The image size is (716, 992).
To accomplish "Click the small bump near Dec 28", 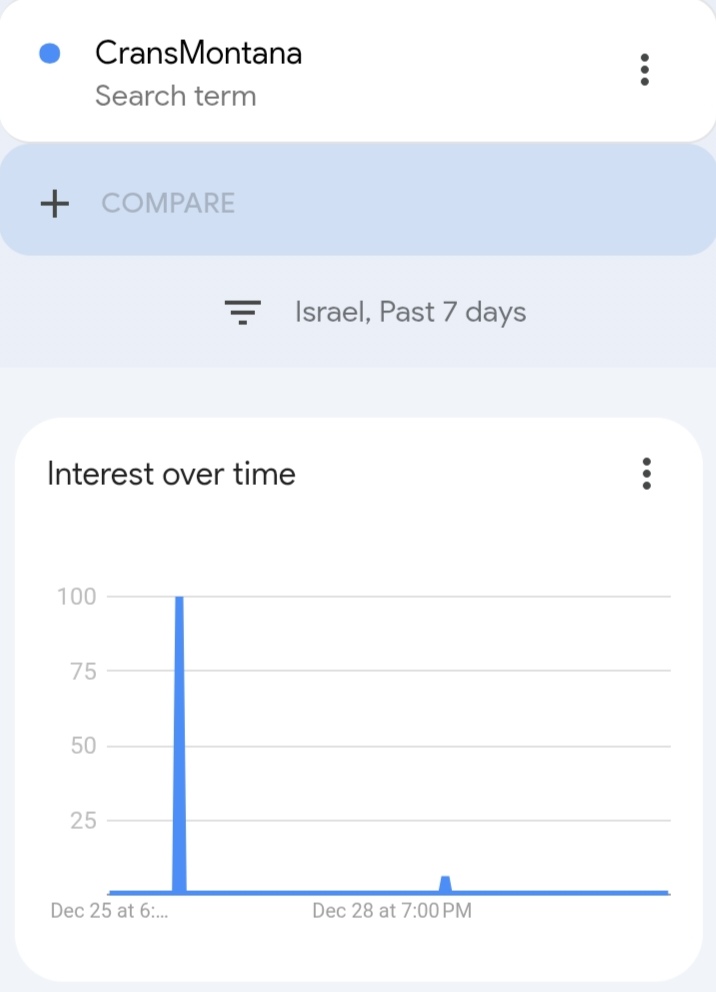I will pyautogui.click(x=445, y=884).
